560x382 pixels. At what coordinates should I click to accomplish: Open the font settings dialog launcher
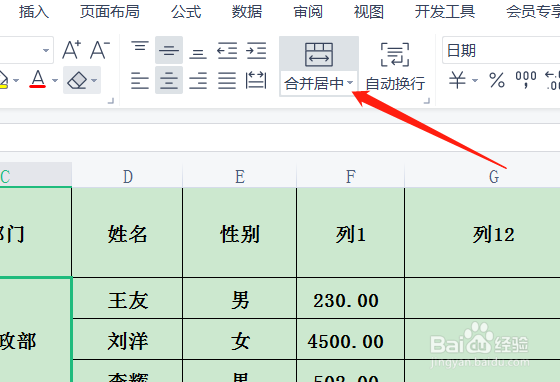point(111,101)
